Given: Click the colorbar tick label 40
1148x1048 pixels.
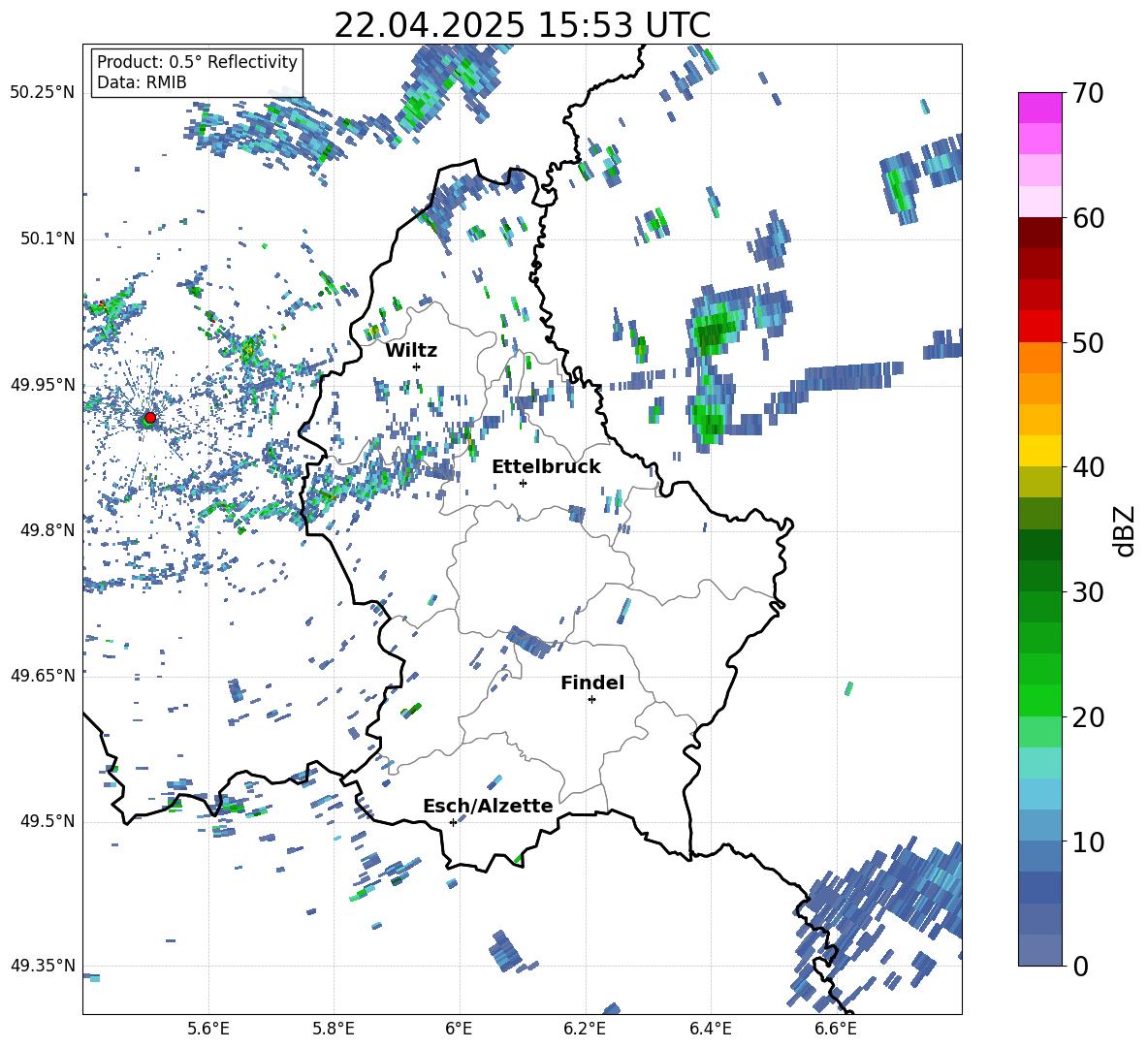Looking at the screenshot, I should point(1088,467).
